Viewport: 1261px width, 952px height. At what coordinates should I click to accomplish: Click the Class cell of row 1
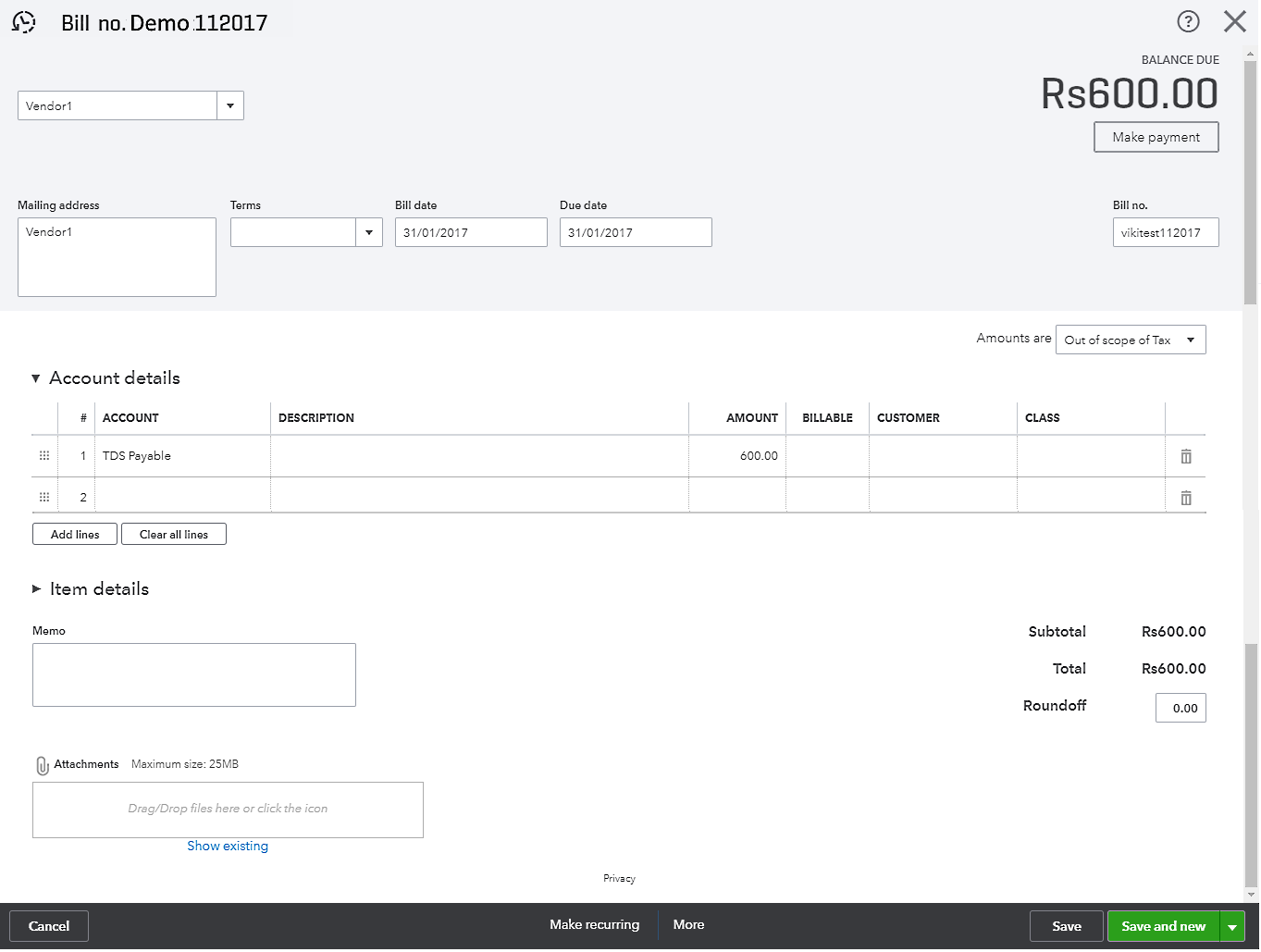[1091, 456]
